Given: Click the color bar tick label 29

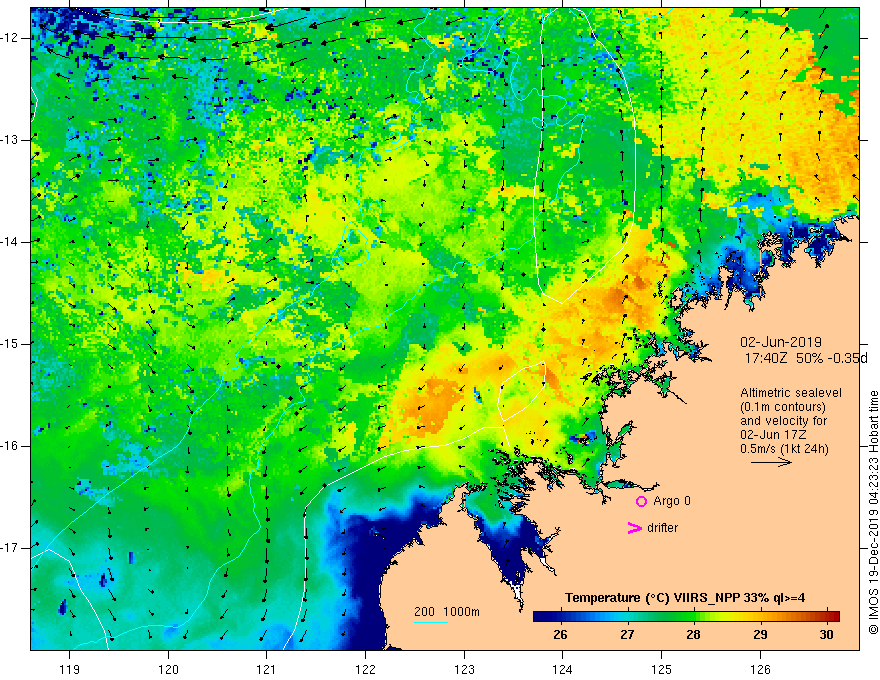Looking at the screenshot, I should (x=760, y=635).
